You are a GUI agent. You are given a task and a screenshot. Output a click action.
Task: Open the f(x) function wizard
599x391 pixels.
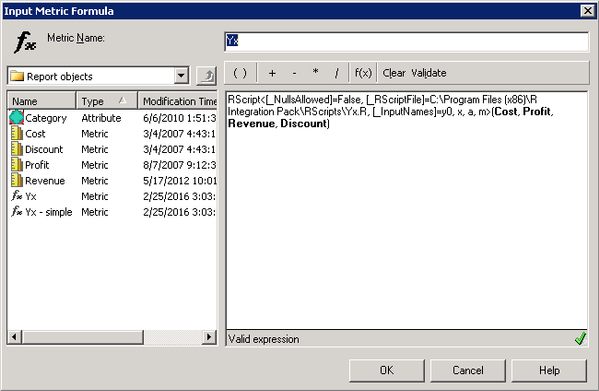tap(363, 73)
